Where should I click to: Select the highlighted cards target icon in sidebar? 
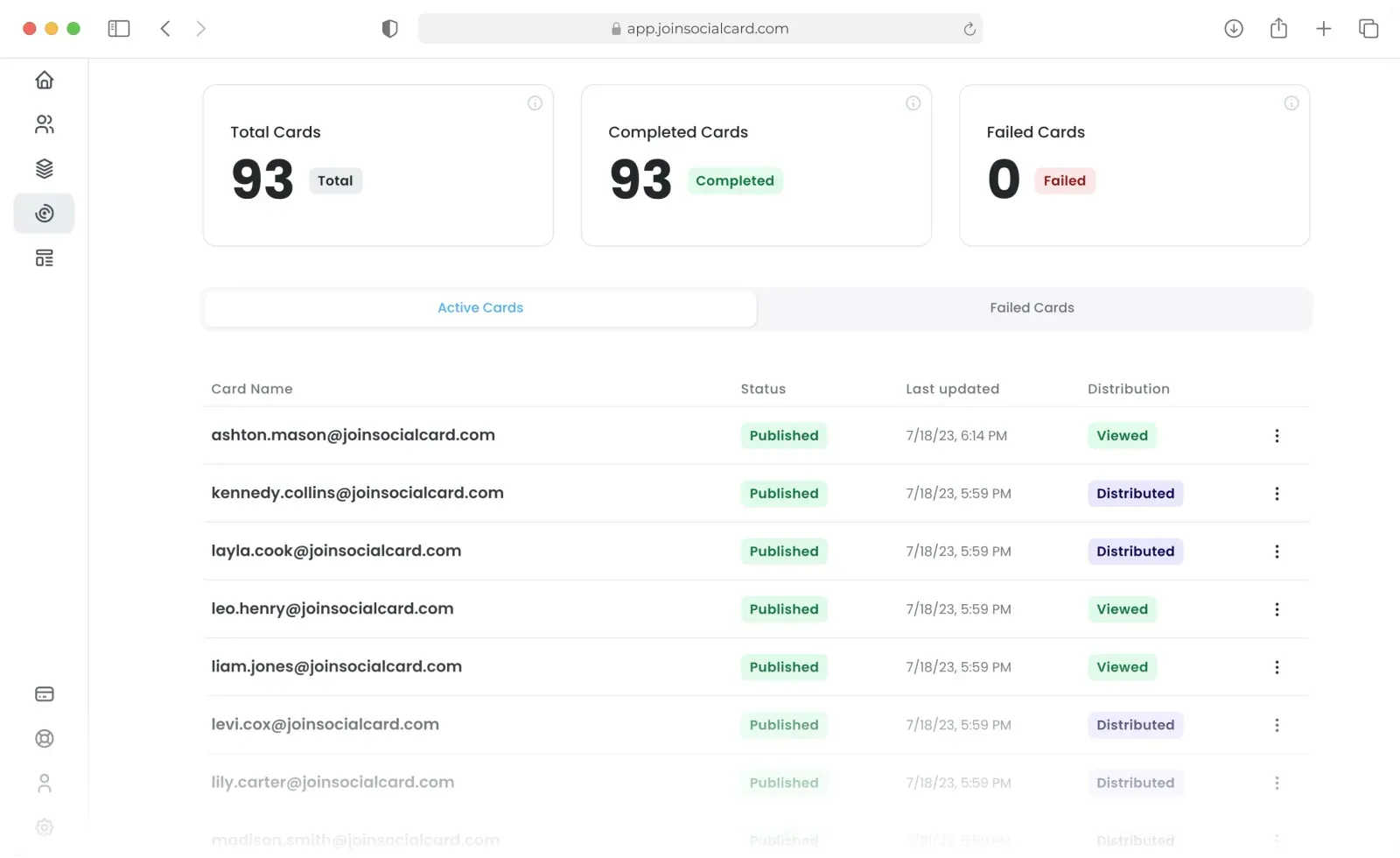(45, 214)
